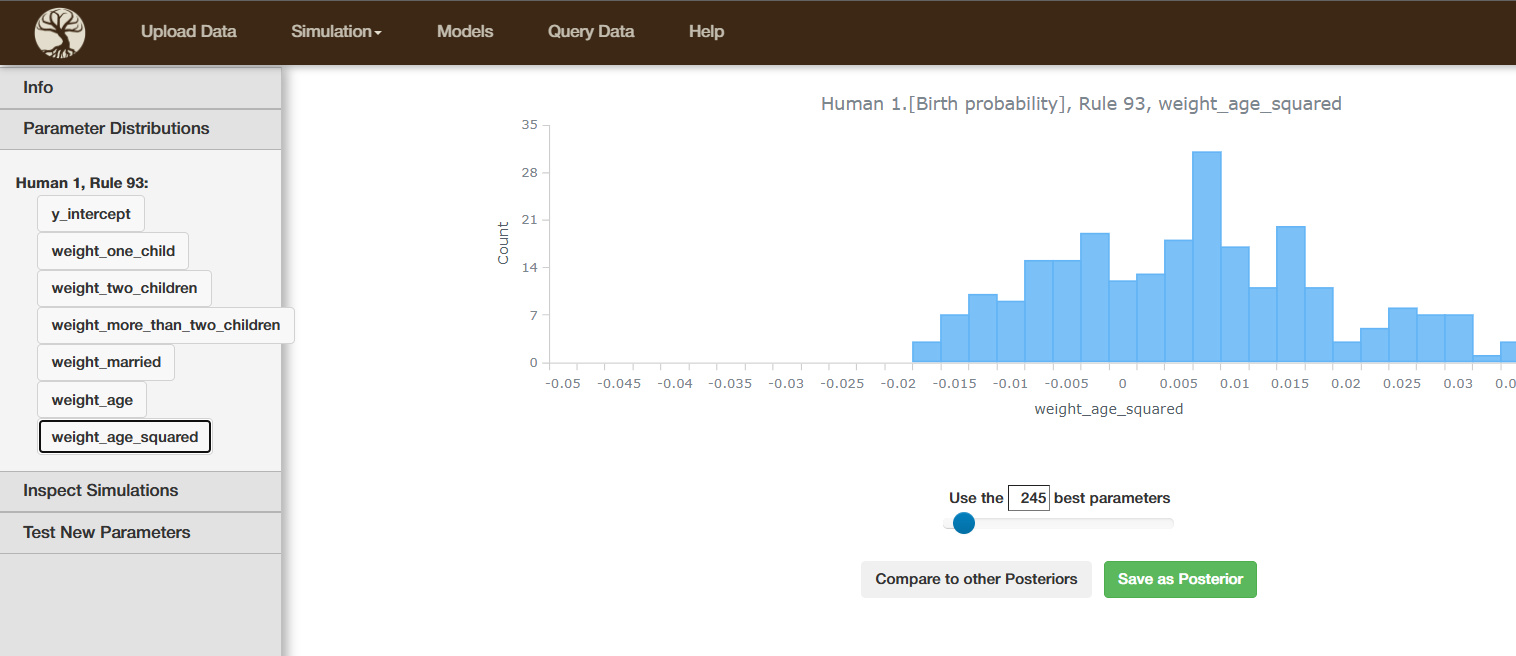The width and height of the screenshot is (1516, 656).
Task: Expand the Inspect Simulations section
Action: point(140,491)
